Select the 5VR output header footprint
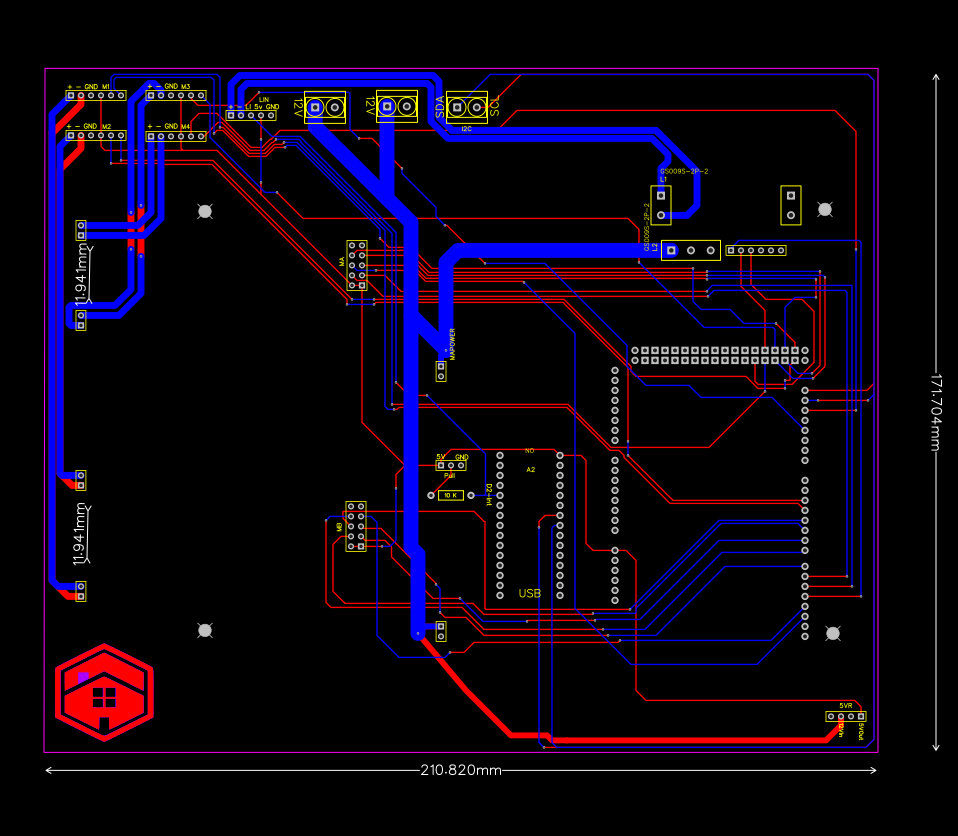 (x=845, y=716)
